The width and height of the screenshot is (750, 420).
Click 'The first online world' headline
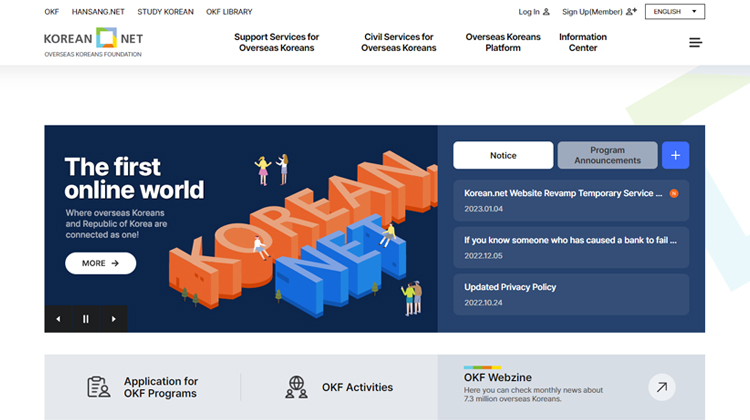134,178
